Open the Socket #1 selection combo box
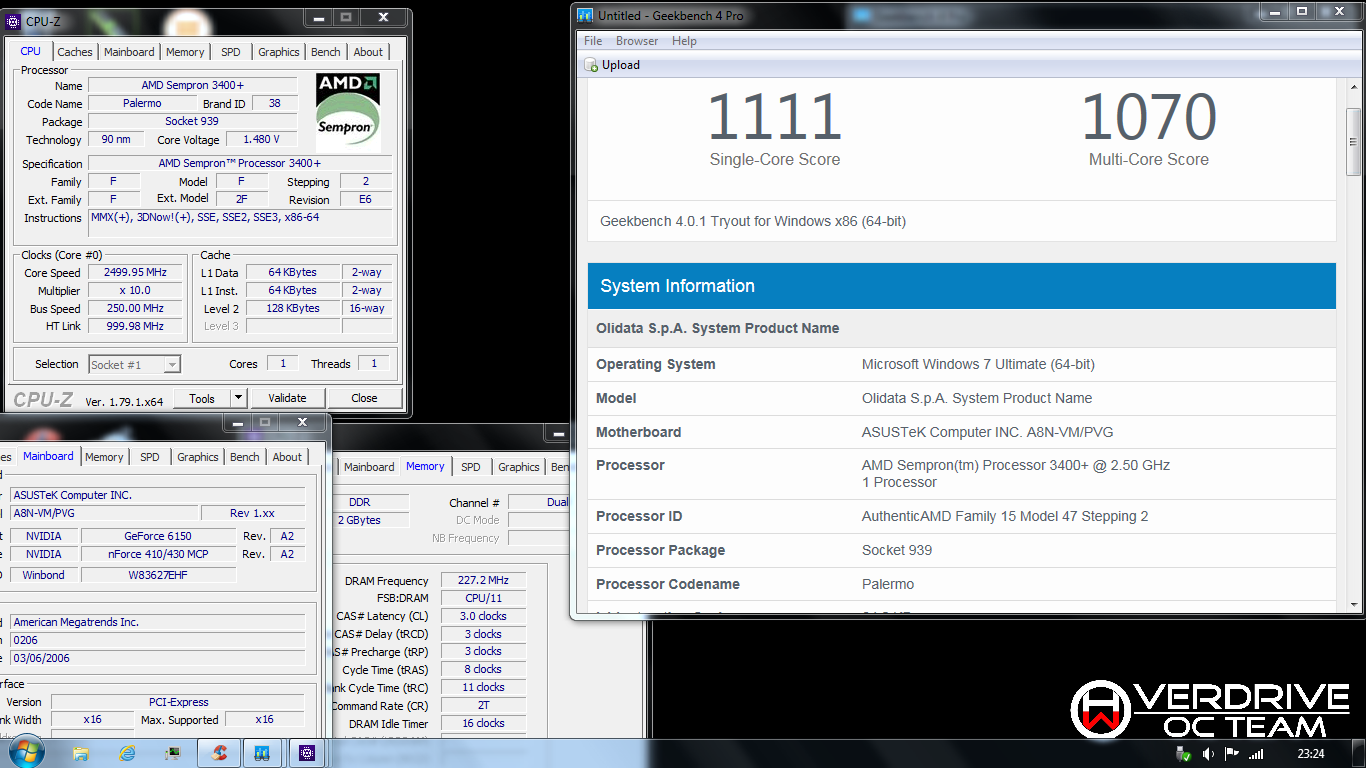The image size is (1366, 768). [135, 365]
